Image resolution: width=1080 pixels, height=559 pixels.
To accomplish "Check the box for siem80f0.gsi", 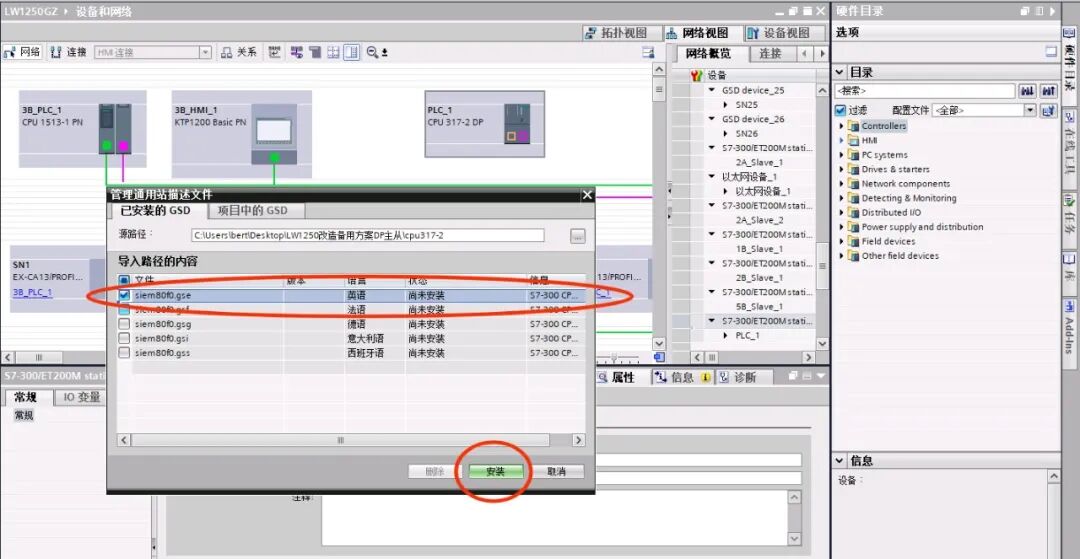I will (x=124, y=339).
